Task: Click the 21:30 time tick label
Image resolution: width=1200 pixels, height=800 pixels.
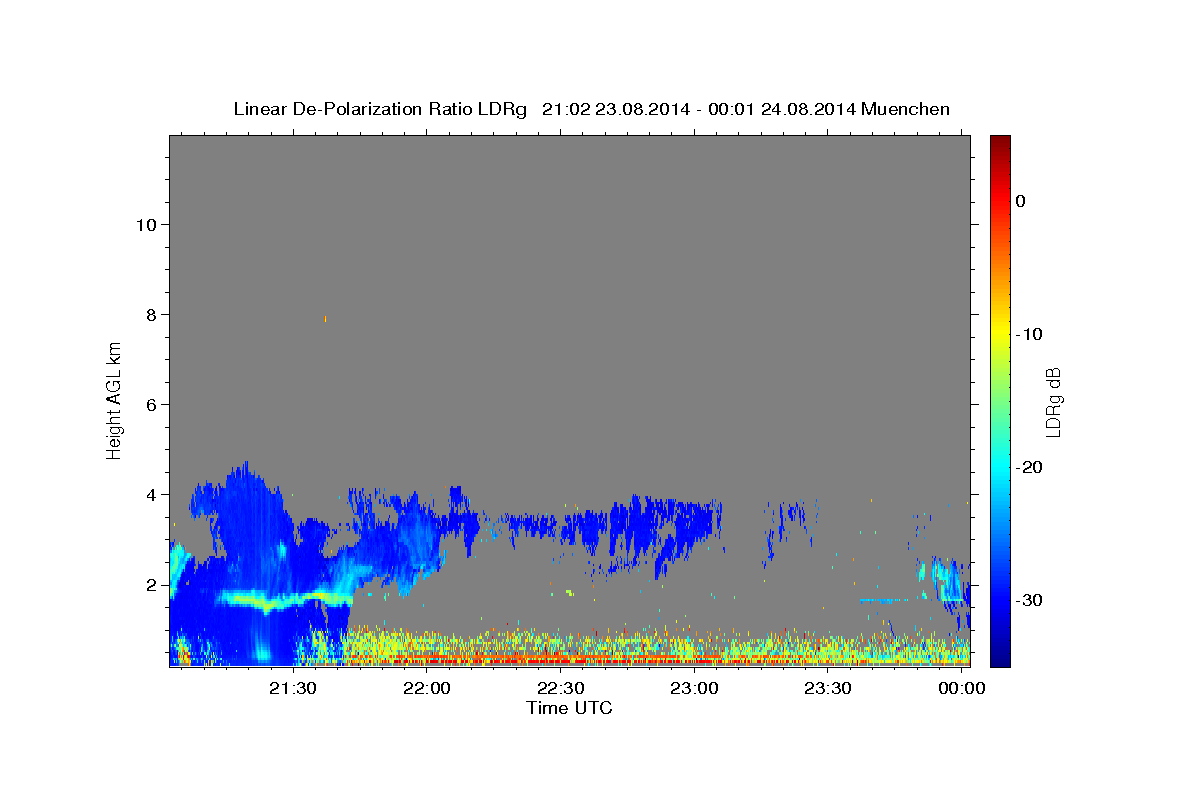Action: [293, 689]
